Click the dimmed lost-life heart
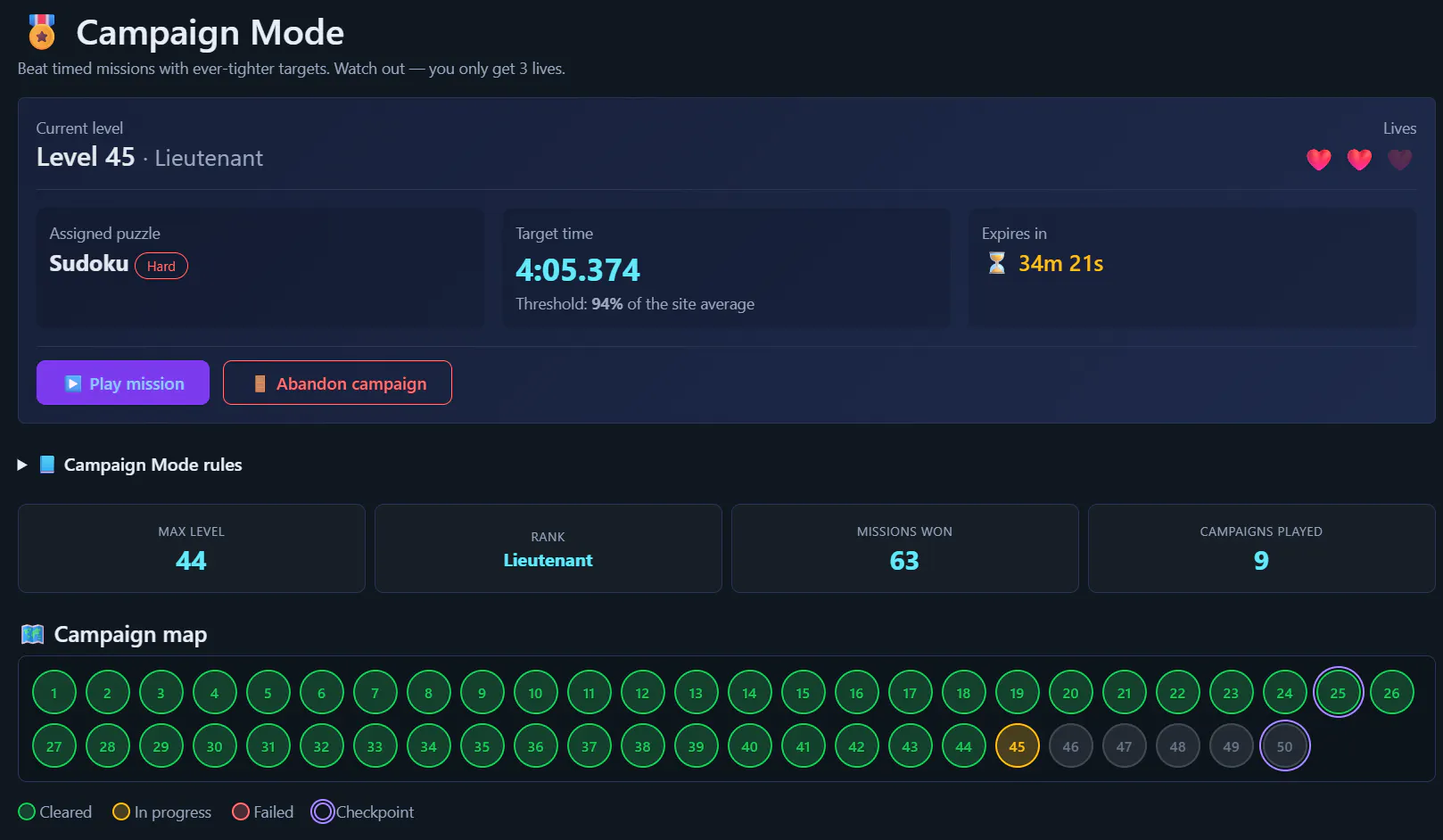Screen dimensions: 1443x840 click(1399, 160)
